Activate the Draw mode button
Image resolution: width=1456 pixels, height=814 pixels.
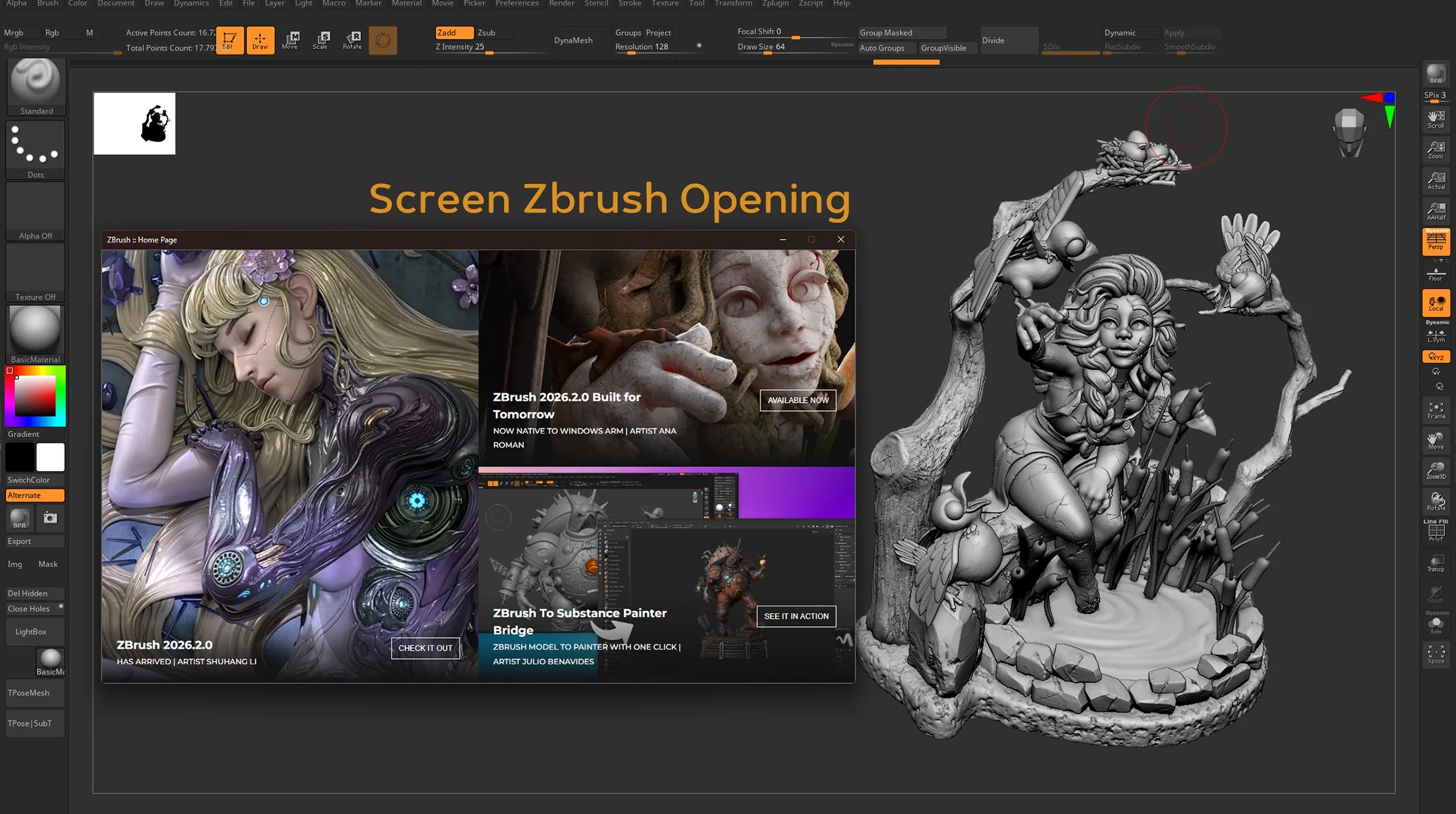pos(260,40)
